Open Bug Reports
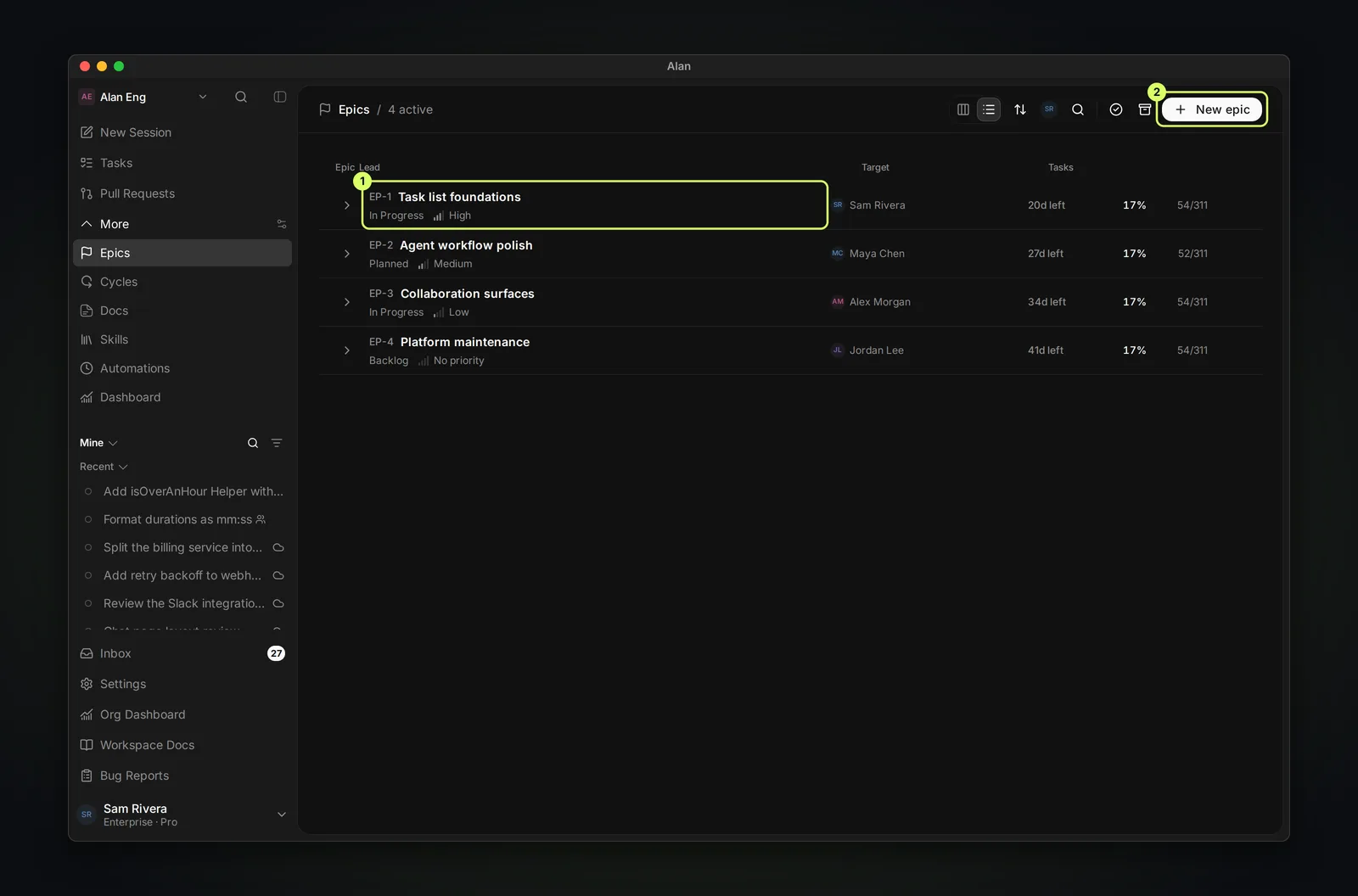 click(182, 776)
